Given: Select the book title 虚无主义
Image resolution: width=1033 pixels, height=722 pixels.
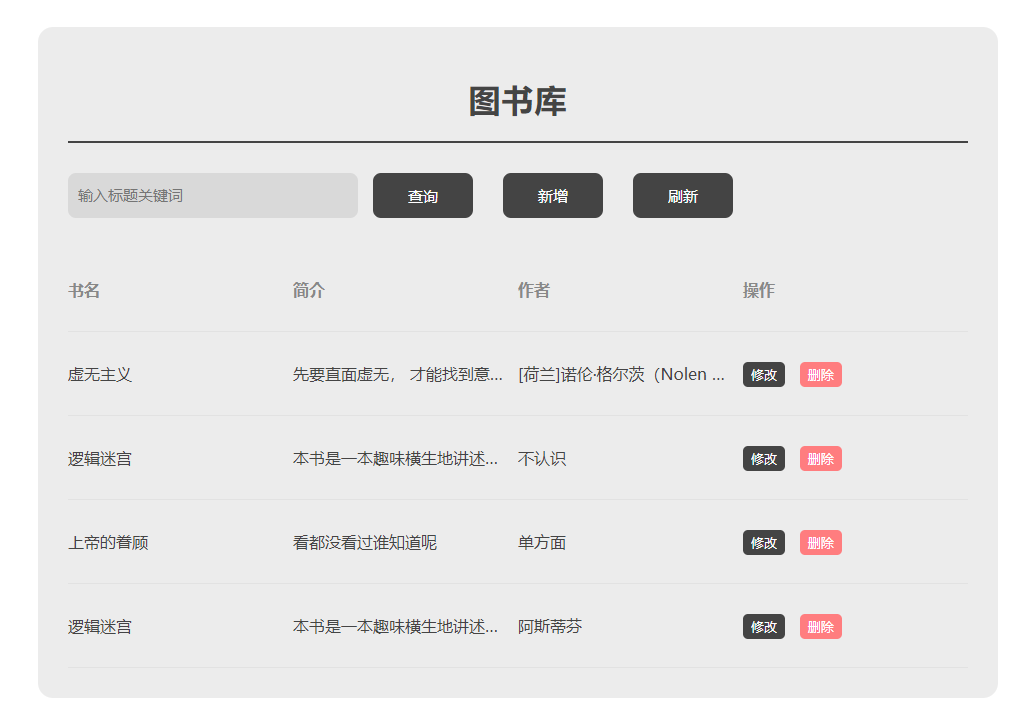Looking at the screenshot, I should [x=100, y=375].
